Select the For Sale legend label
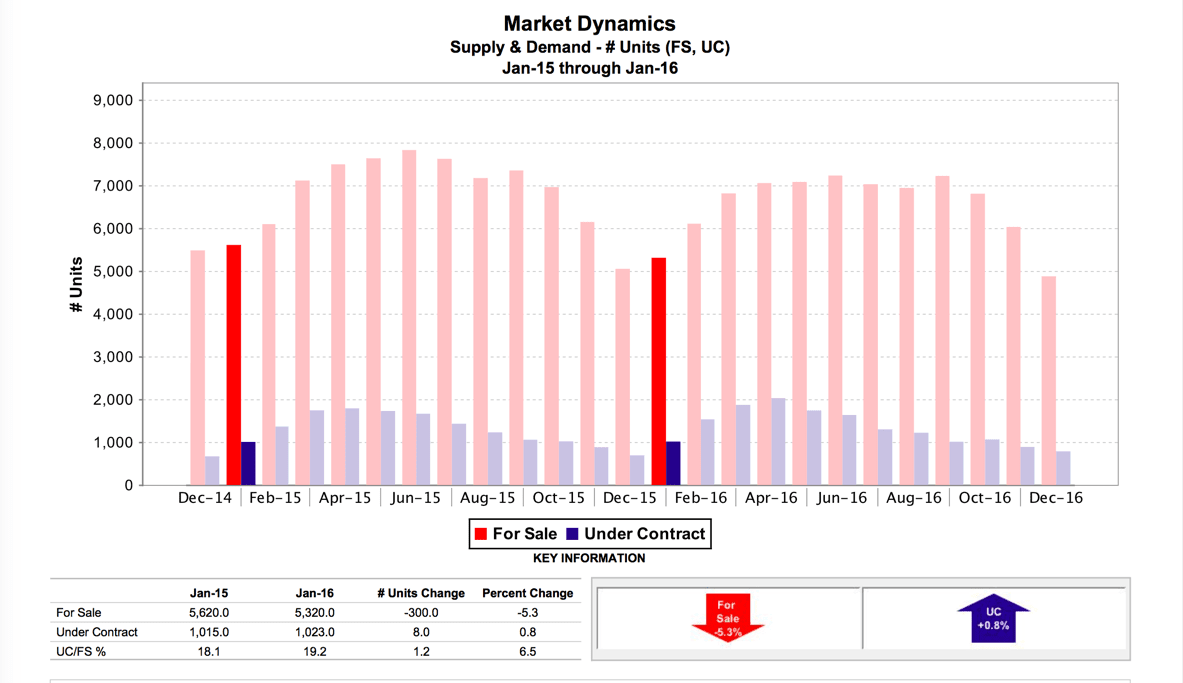Image resolution: width=1183 pixels, height=683 pixels. (524, 534)
